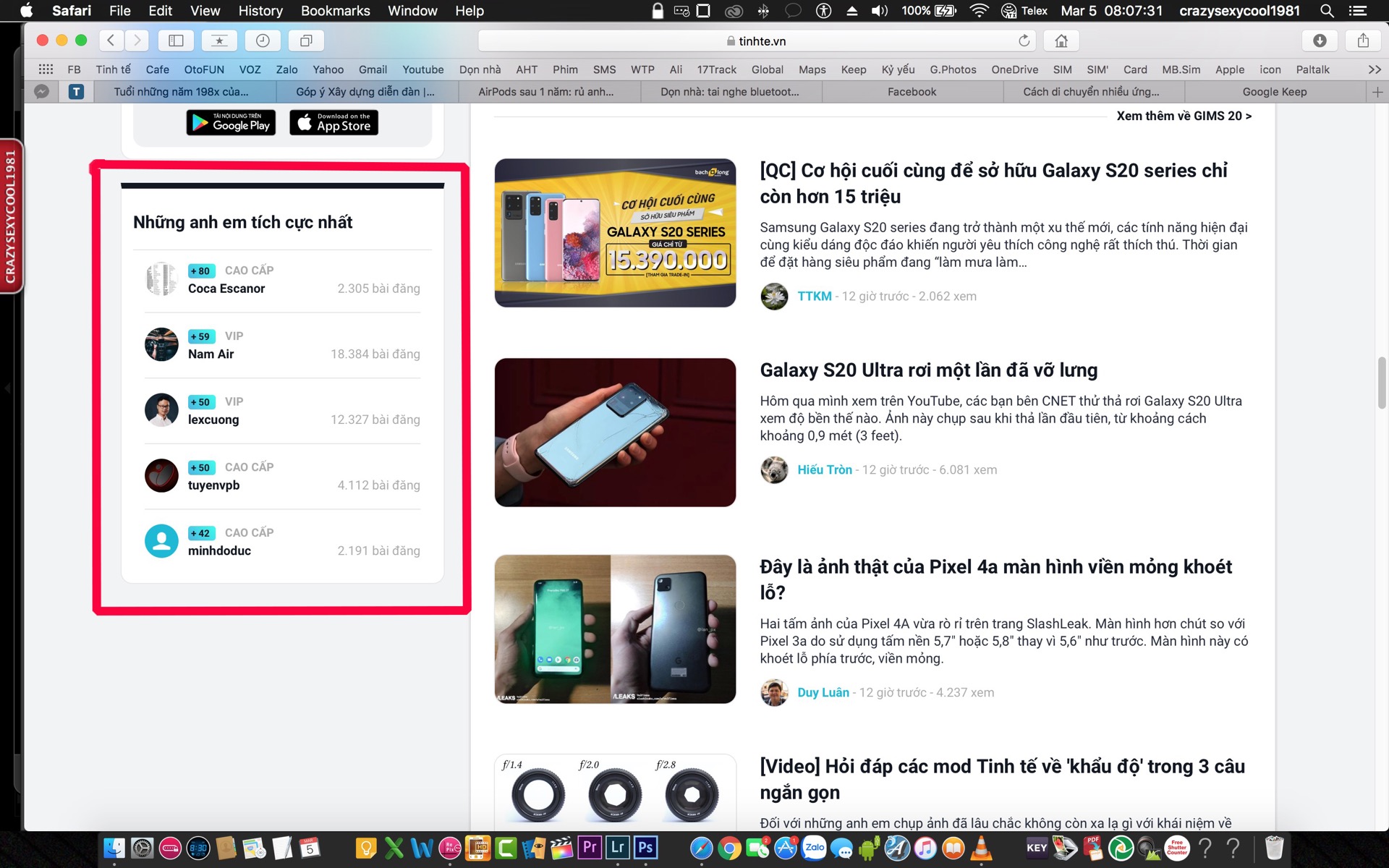Switch to the 'AirPods sau 1 năm' tab
1389x868 pixels.
point(549,92)
